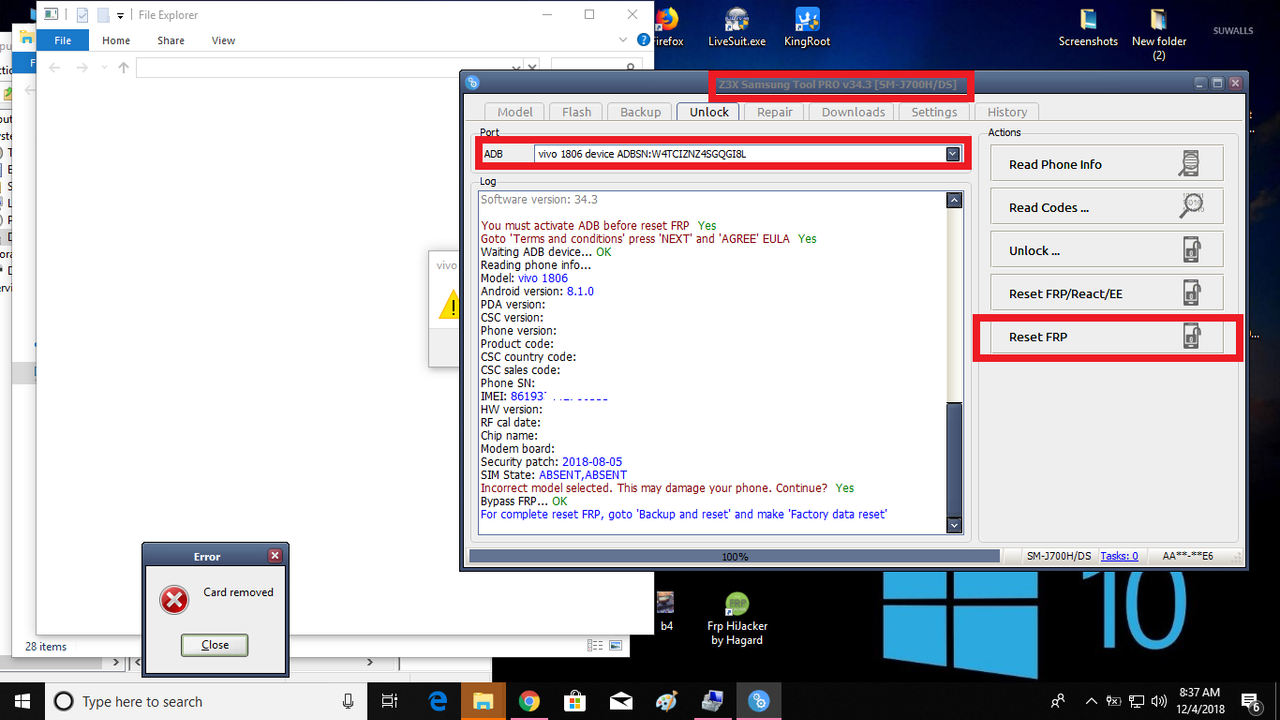Click the properties quick access icon
The height and width of the screenshot is (720, 1280).
[82, 15]
